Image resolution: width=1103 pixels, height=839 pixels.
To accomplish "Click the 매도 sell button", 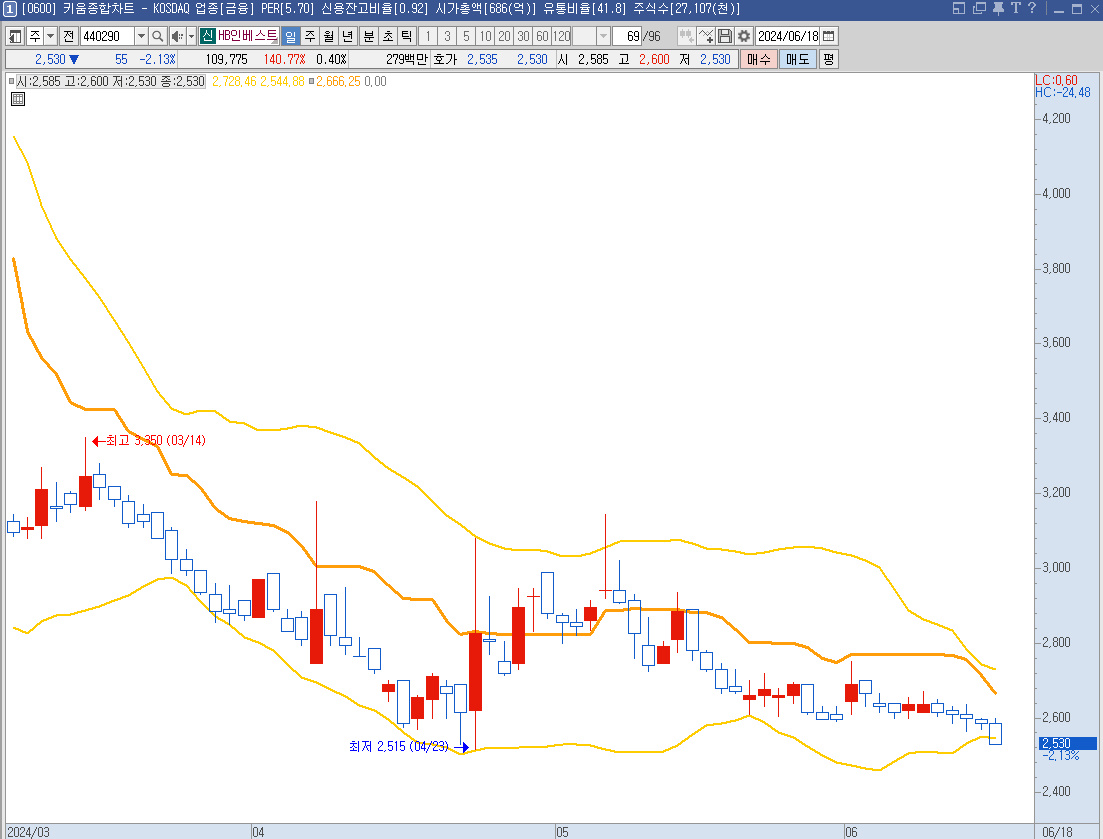I will click(x=798, y=59).
